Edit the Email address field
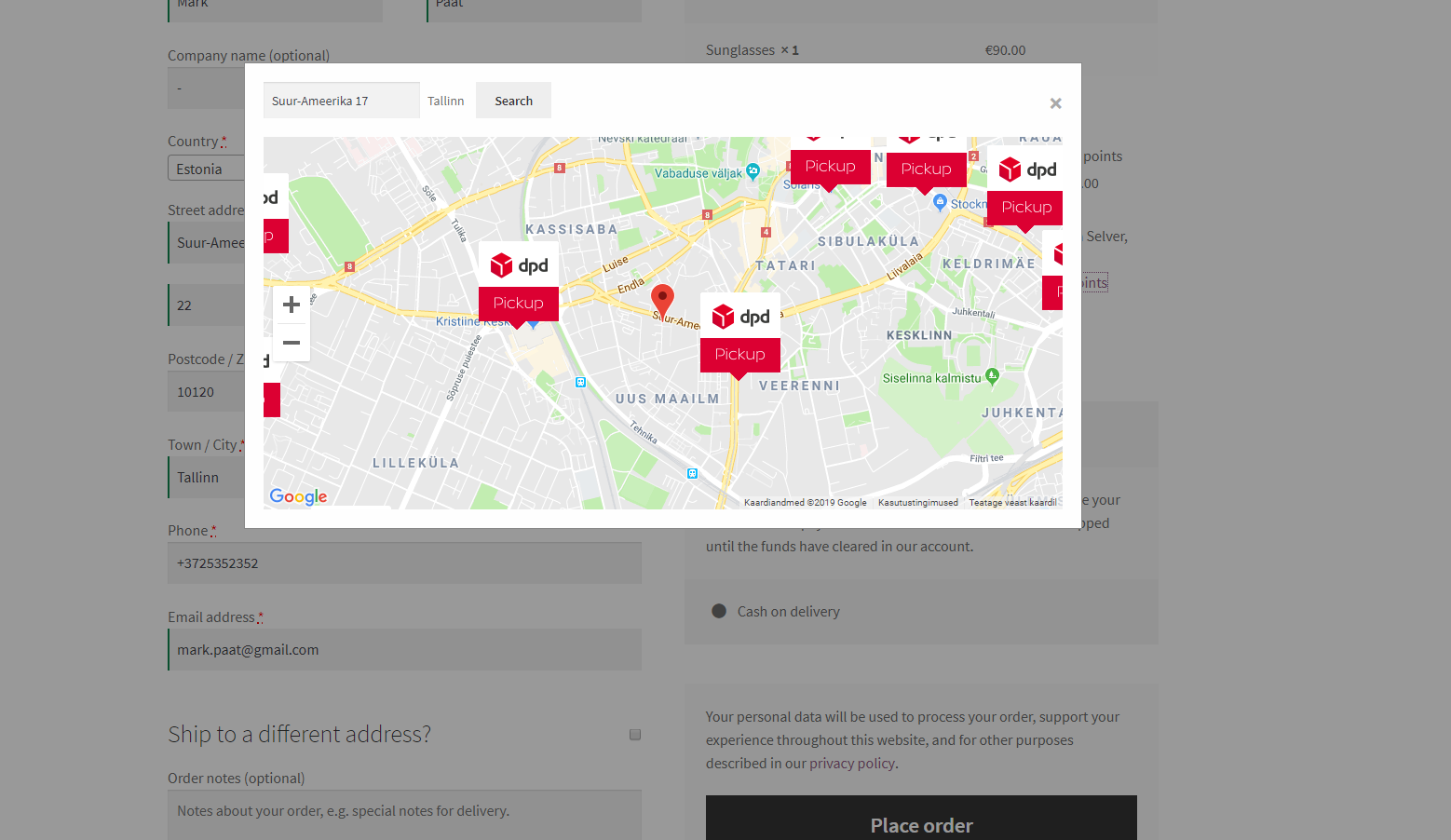This screenshot has height=840, width=1451. pyautogui.click(x=404, y=650)
